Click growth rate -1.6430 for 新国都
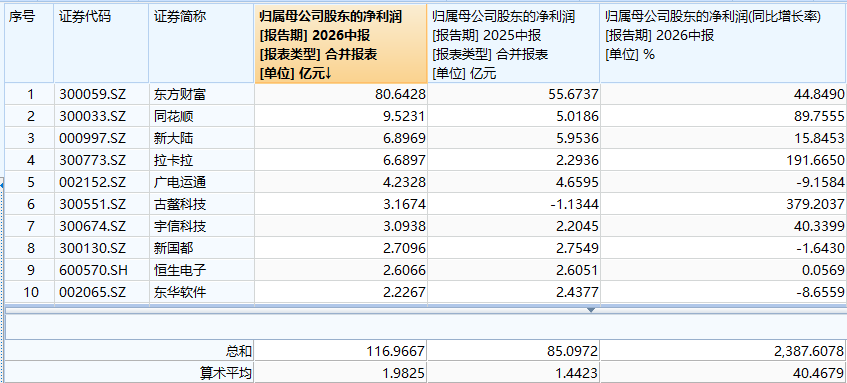Image resolution: width=847 pixels, height=383 pixels. [x=724, y=248]
